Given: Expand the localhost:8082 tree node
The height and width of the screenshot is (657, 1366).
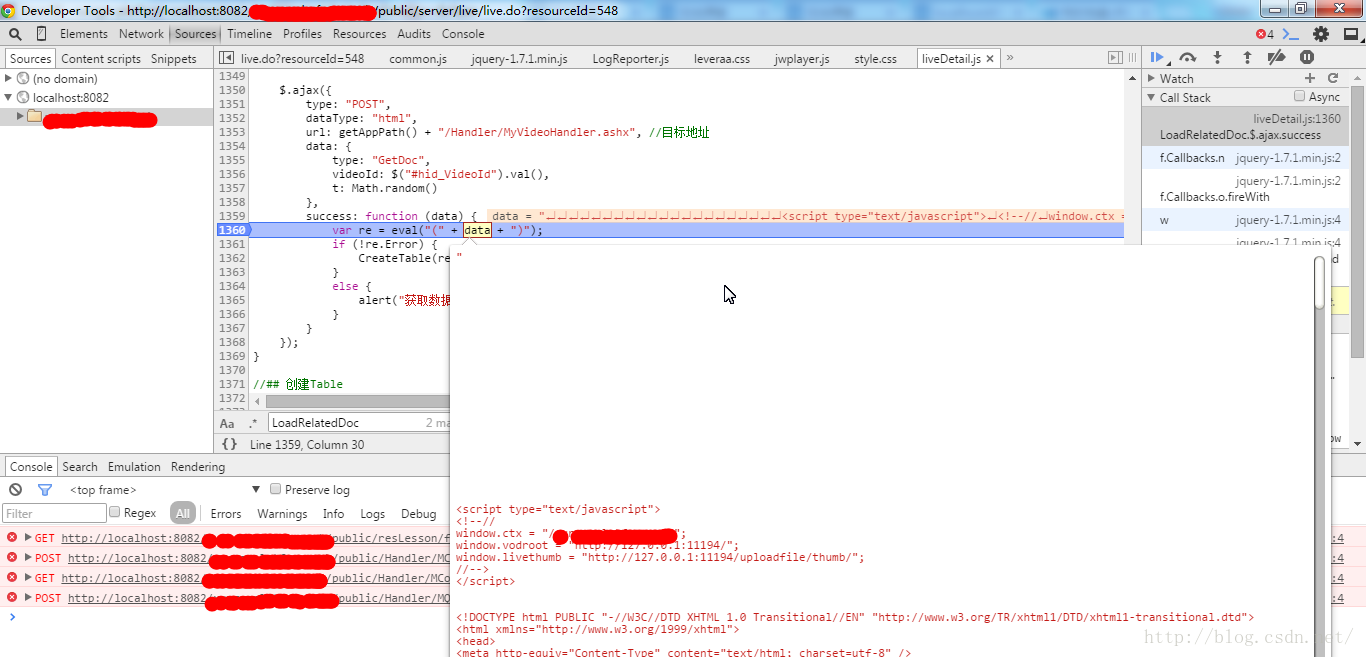Looking at the screenshot, I should click(9, 98).
